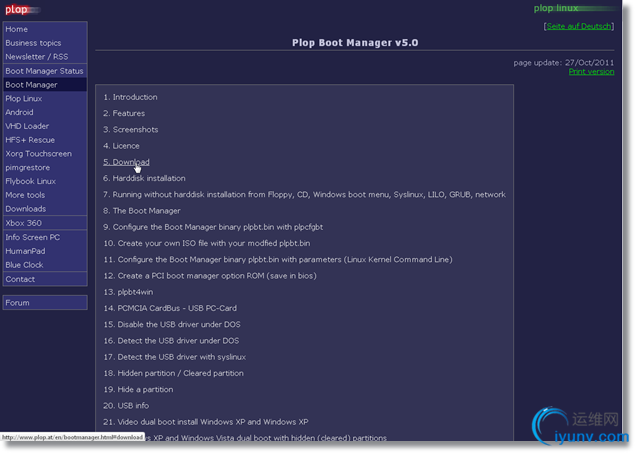Jump to 1. Introduction section
Screen dimensions: 635x453
pyautogui.click(x=130, y=97)
